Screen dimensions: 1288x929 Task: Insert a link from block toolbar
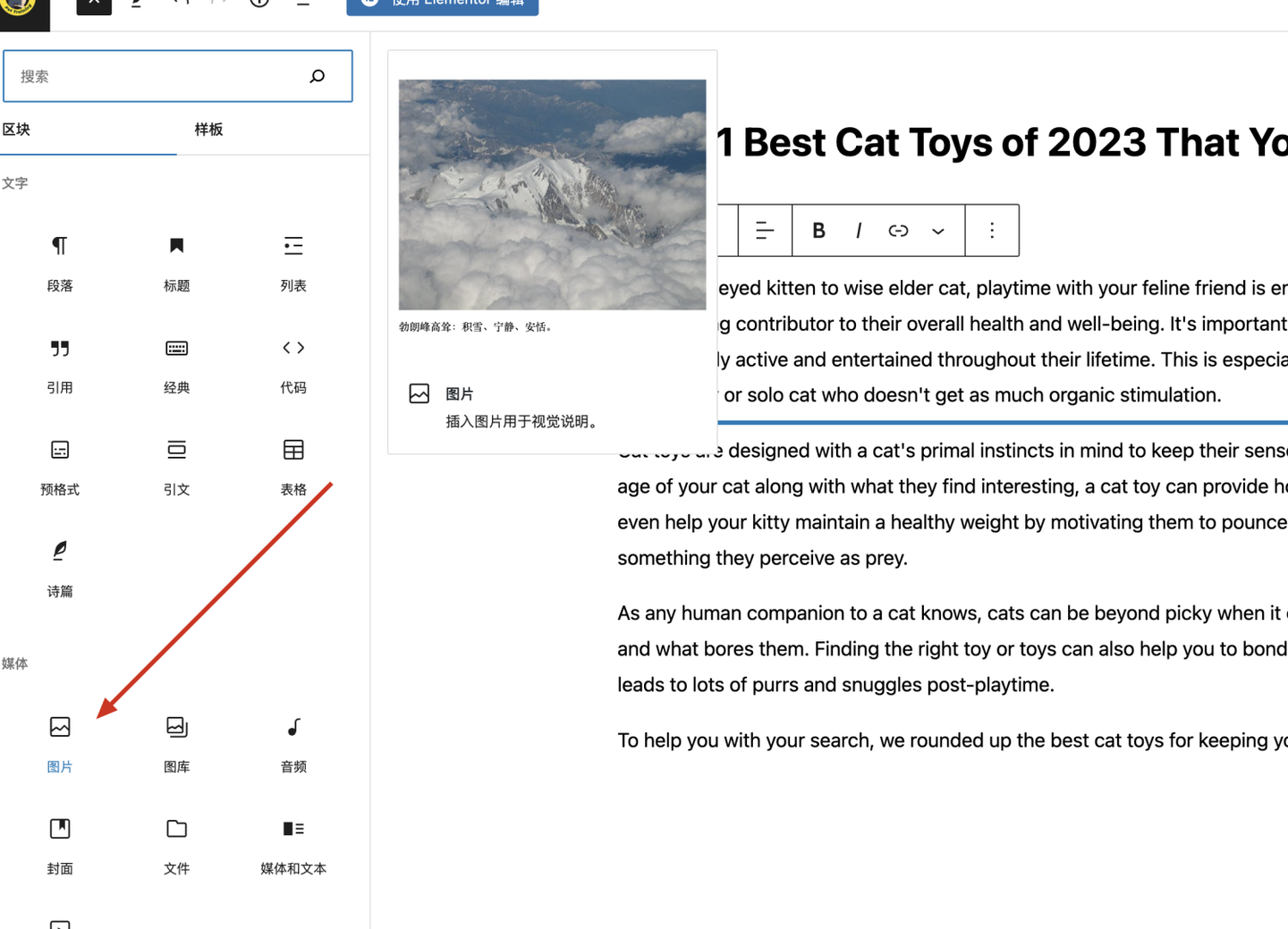[x=898, y=231]
